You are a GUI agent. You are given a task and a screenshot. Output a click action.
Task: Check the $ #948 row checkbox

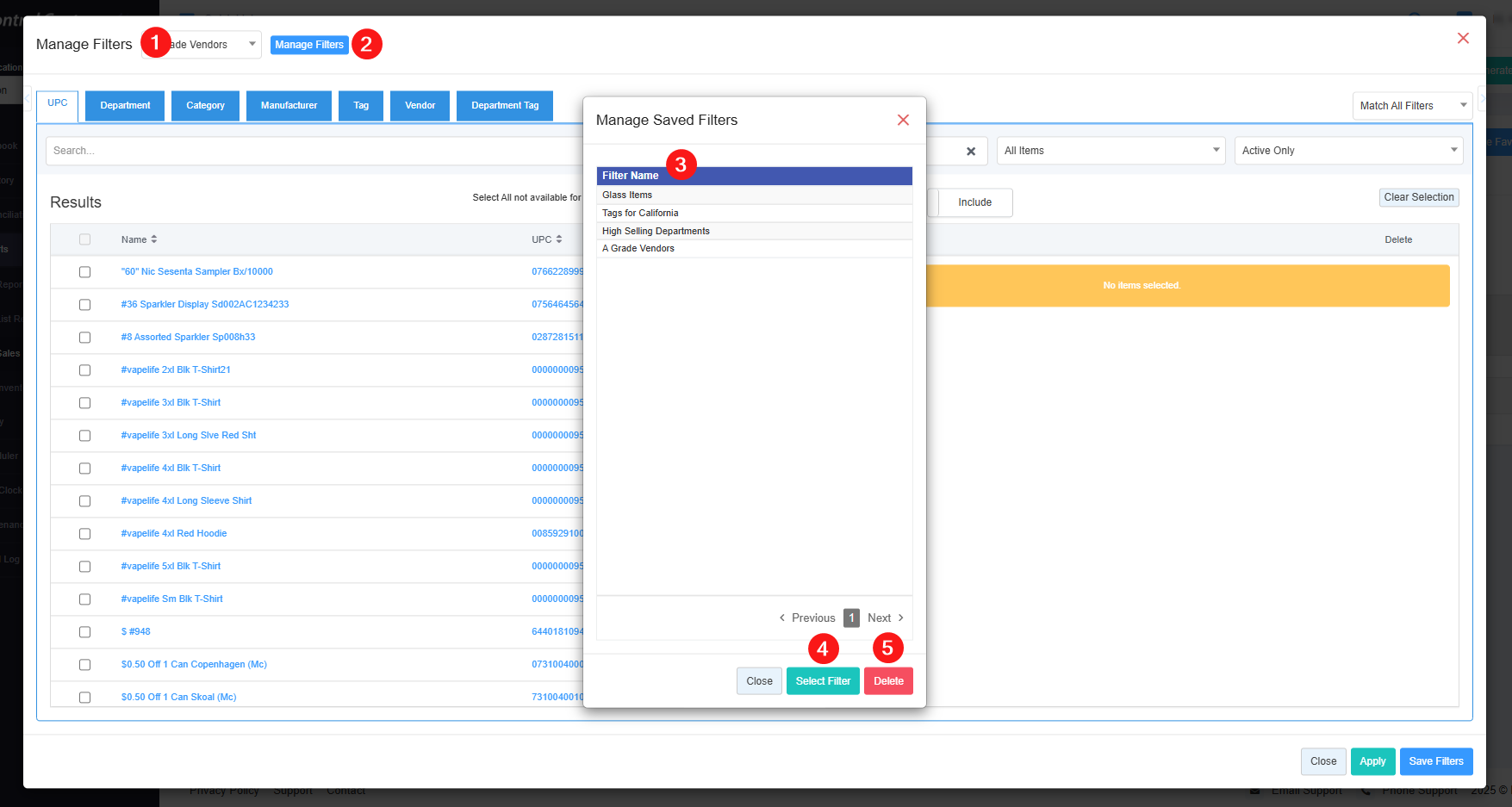coord(84,632)
